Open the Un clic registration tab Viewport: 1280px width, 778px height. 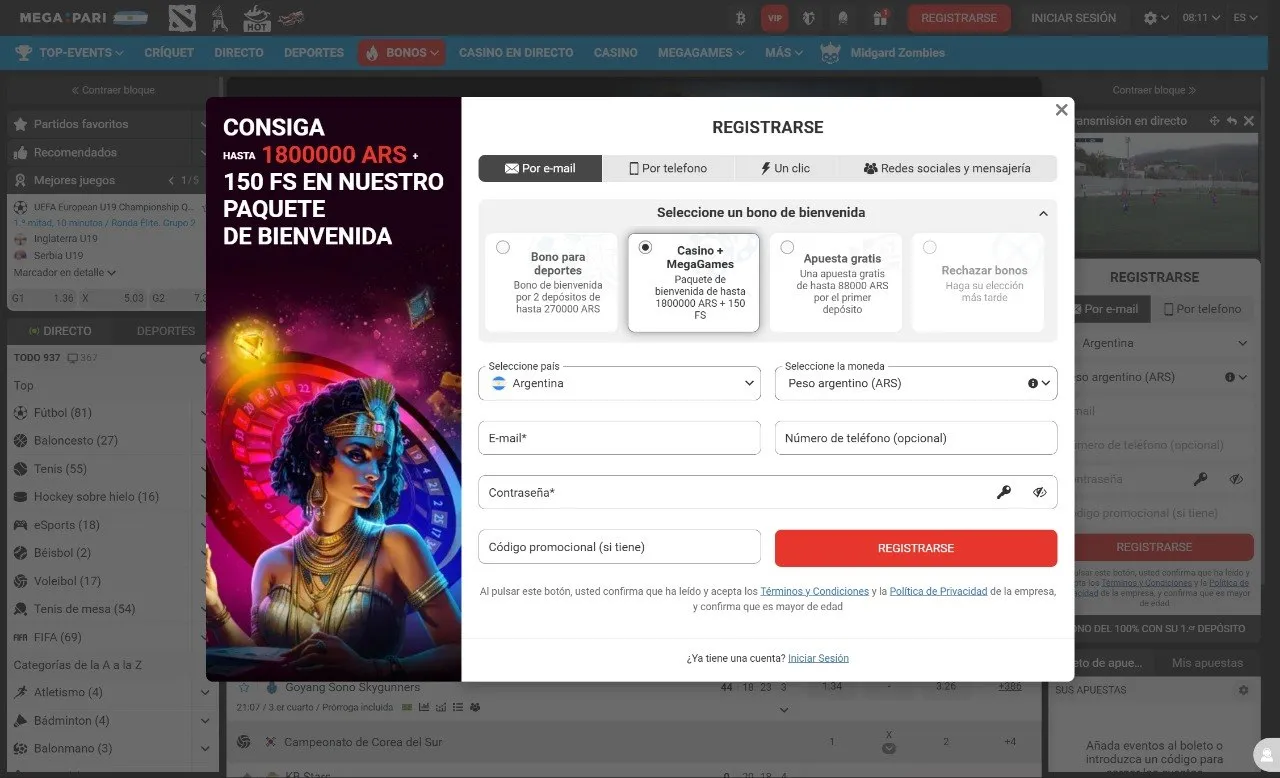tap(786, 168)
